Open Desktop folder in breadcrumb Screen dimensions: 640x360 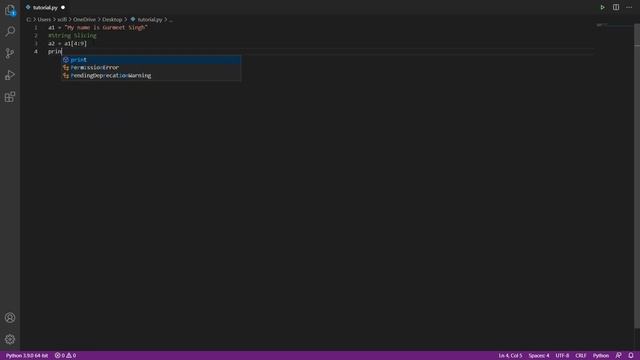tap(112, 20)
